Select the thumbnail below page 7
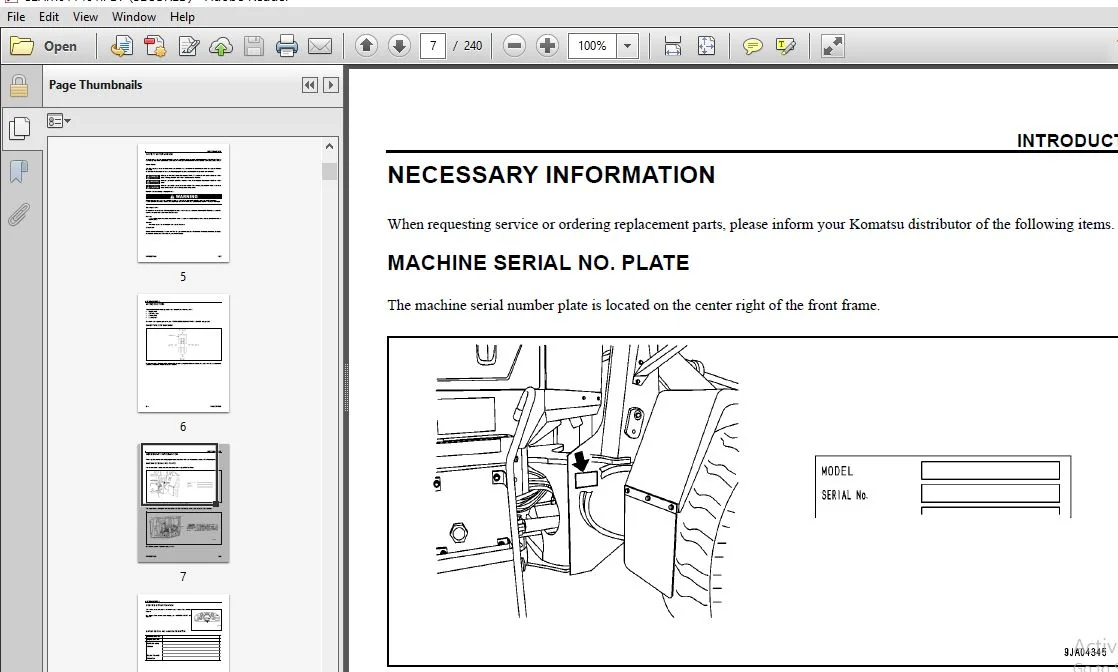 pyautogui.click(x=183, y=633)
